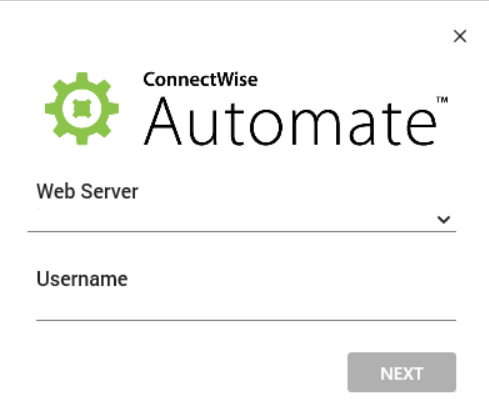Screen dimensions: 489x405
Task: Click the green gear Automate logo
Action: click(x=82, y=109)
